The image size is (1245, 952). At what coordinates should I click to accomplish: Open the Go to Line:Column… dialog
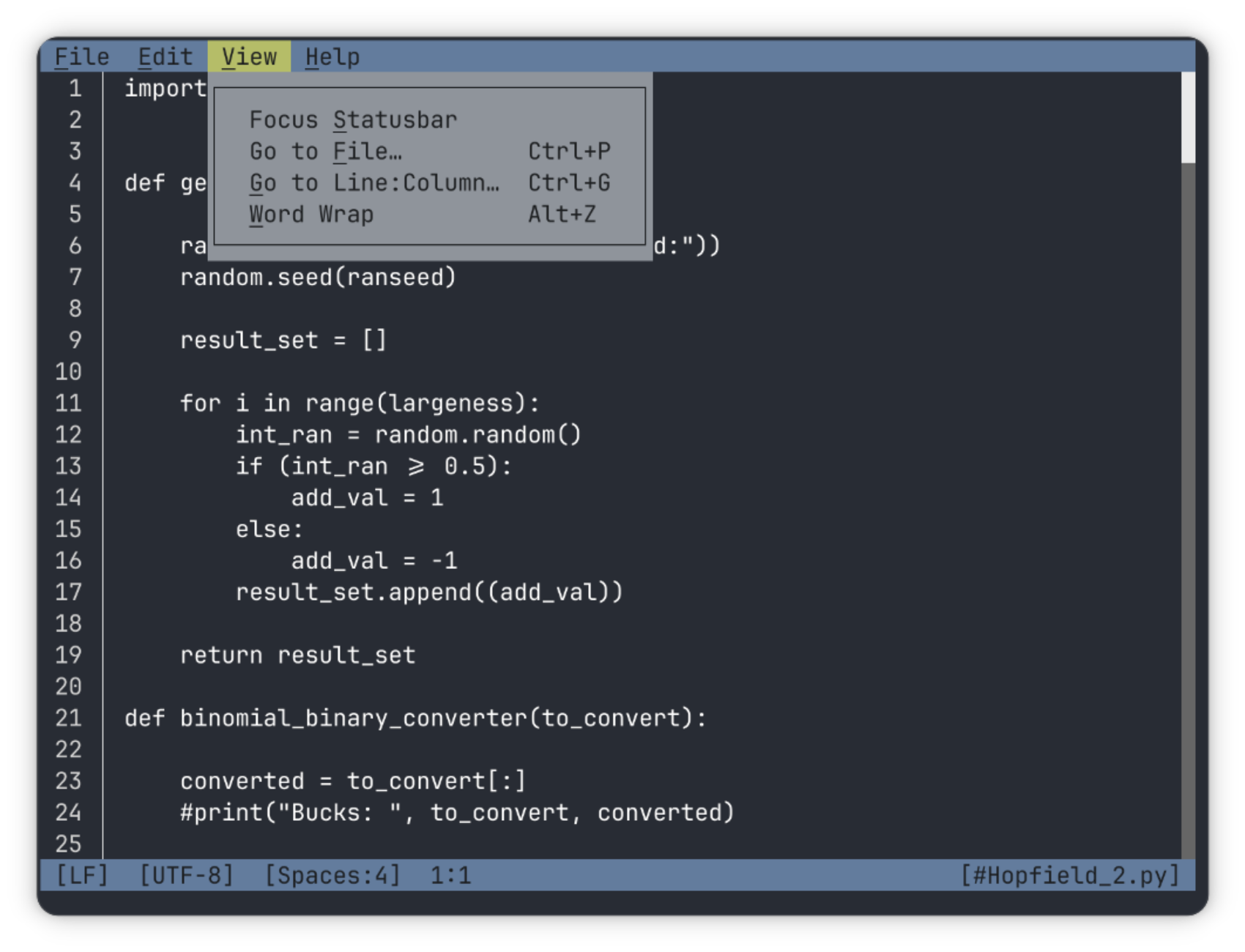(375, 182)
